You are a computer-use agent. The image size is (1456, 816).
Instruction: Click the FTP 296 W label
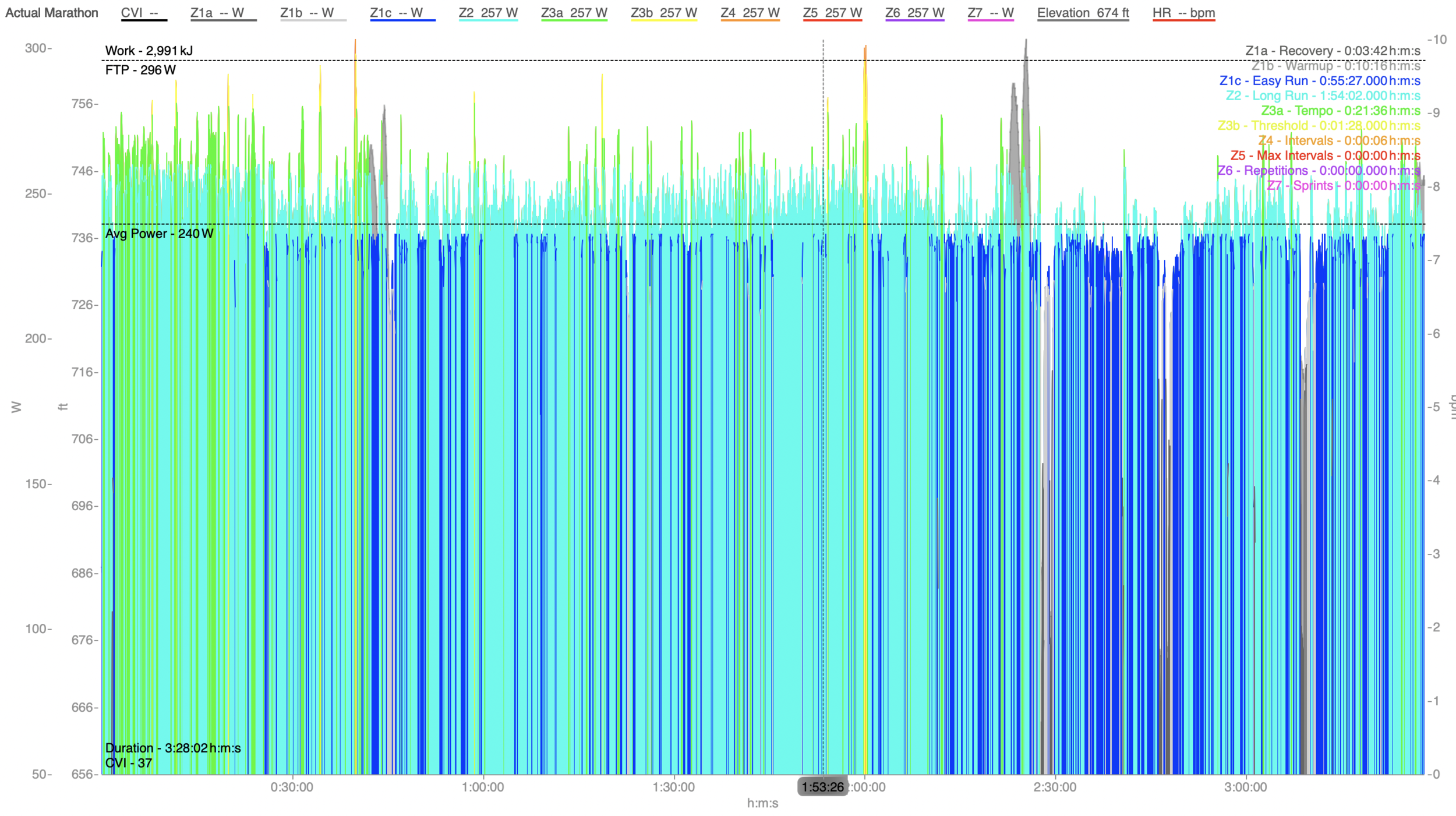(140, 70)
